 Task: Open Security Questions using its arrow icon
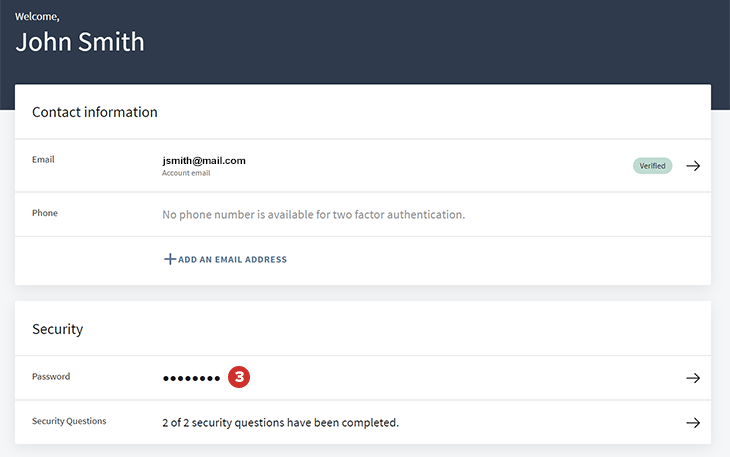[693, 423]
